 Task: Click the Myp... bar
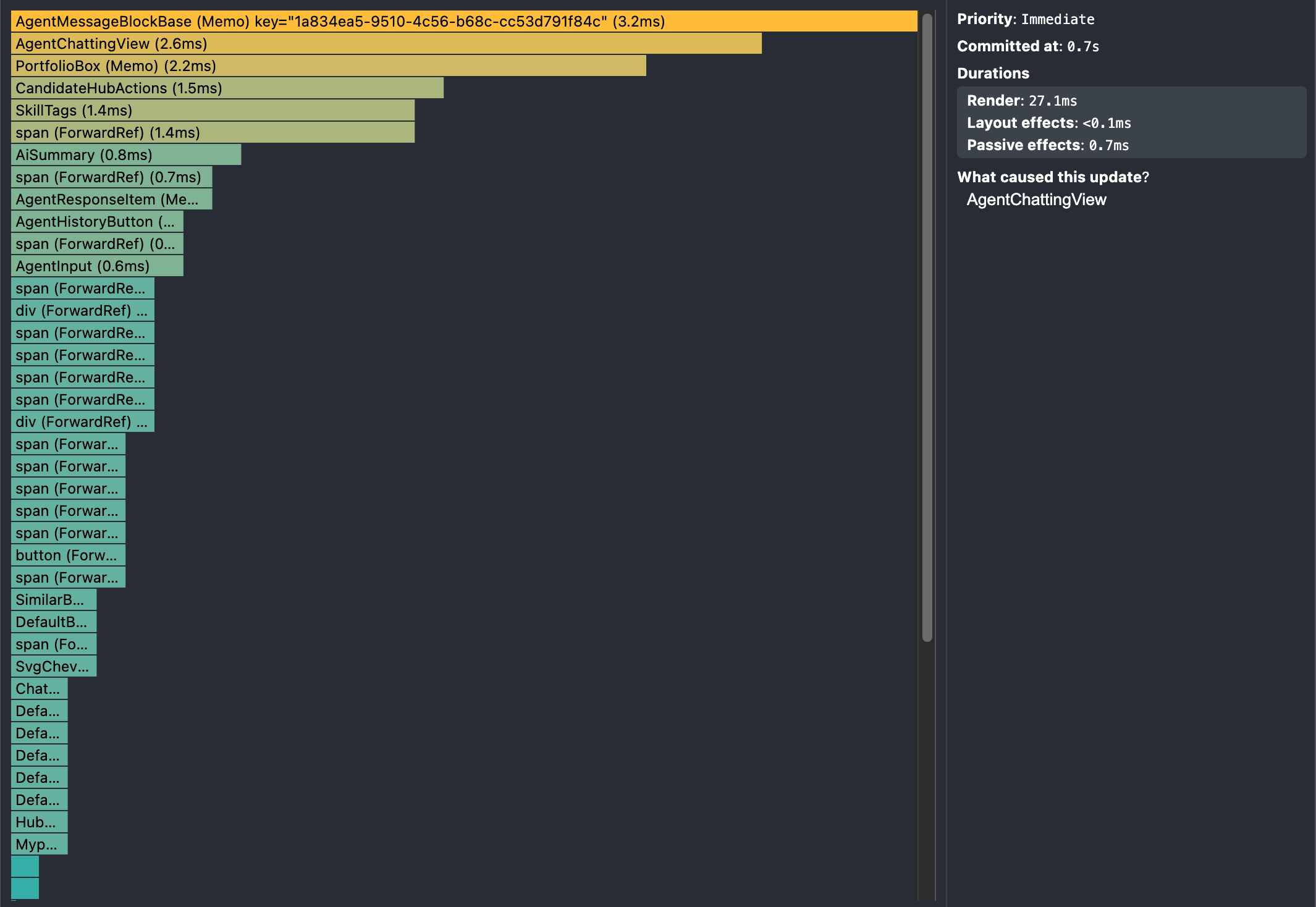coord(39,845)
